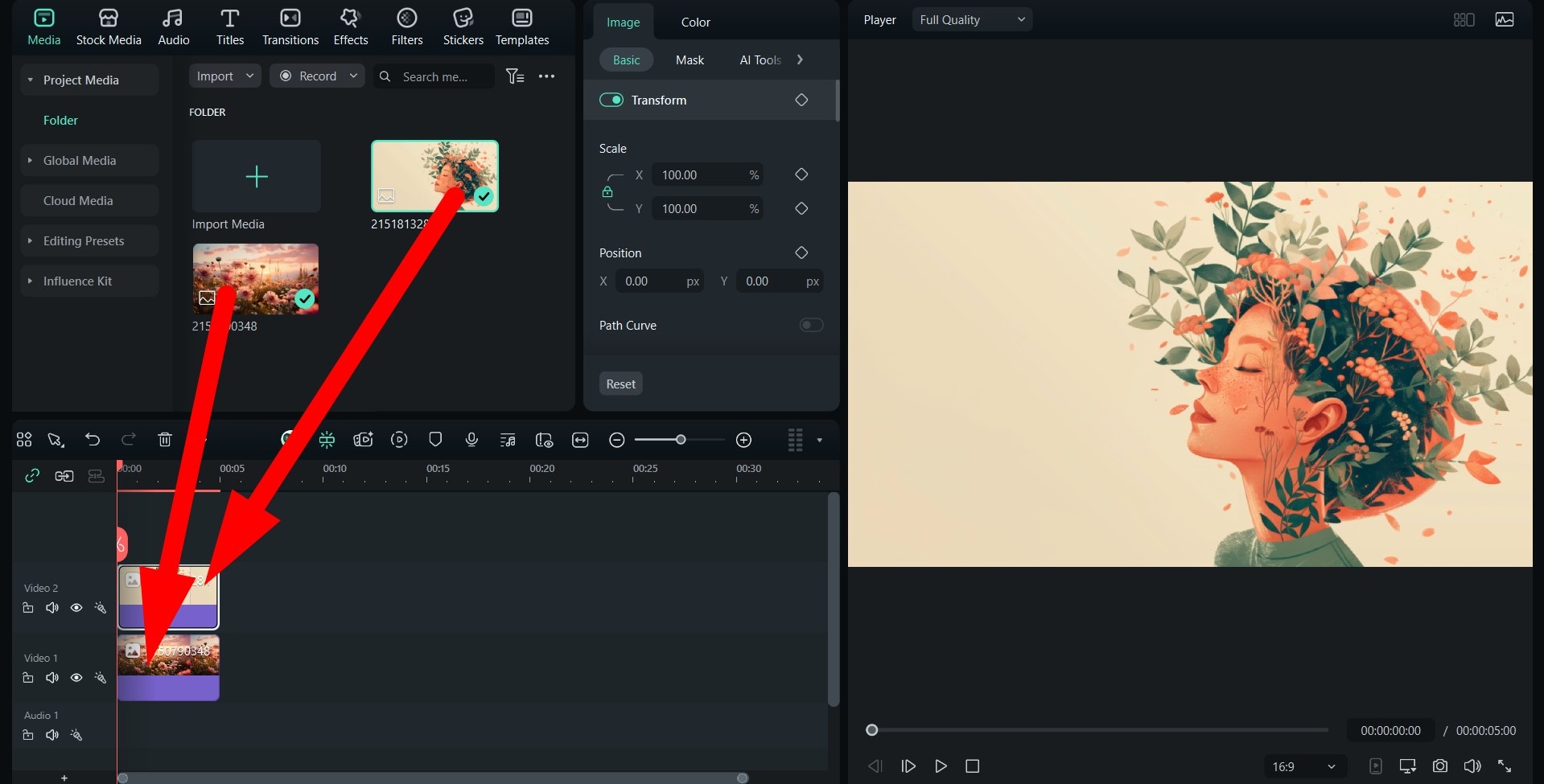
Task: Select the flower field thumbnail
Action: (255, 278)
